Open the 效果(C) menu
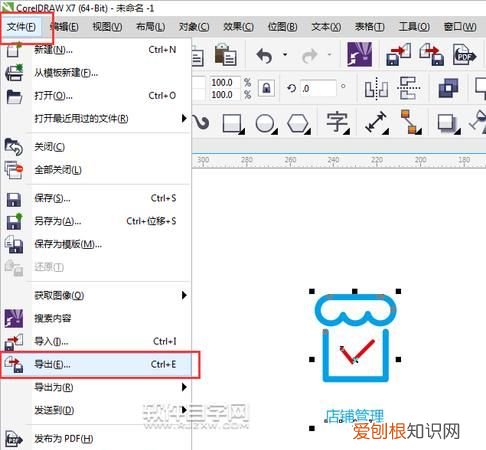486x450 pixels. coord(238,27)
